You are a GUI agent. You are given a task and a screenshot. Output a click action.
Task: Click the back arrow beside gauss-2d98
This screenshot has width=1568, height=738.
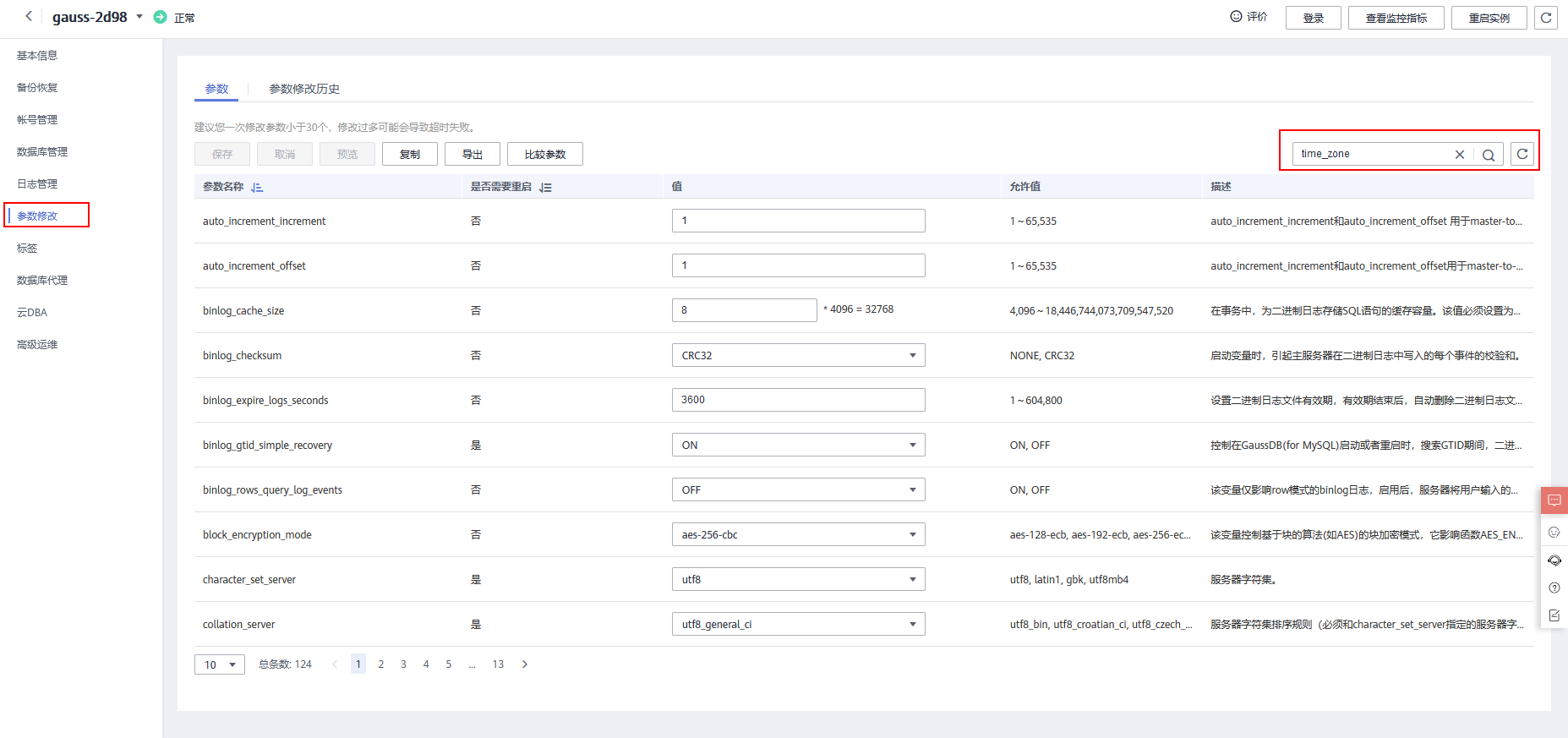tap(29, 16)
